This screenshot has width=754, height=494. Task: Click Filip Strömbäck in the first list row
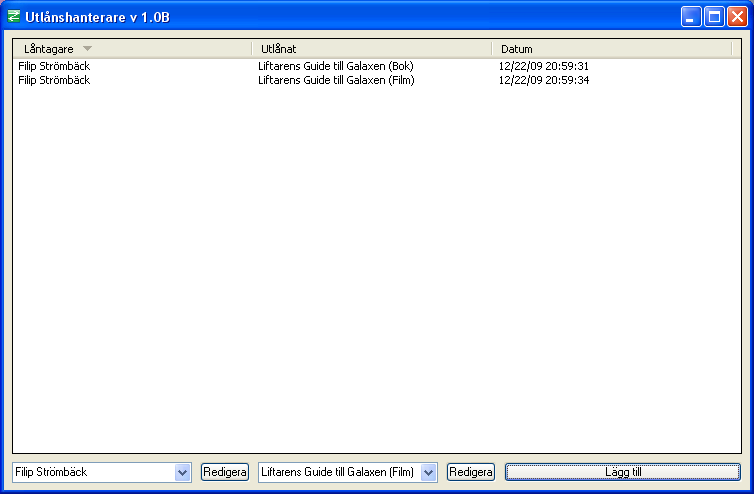coord(54,66)
